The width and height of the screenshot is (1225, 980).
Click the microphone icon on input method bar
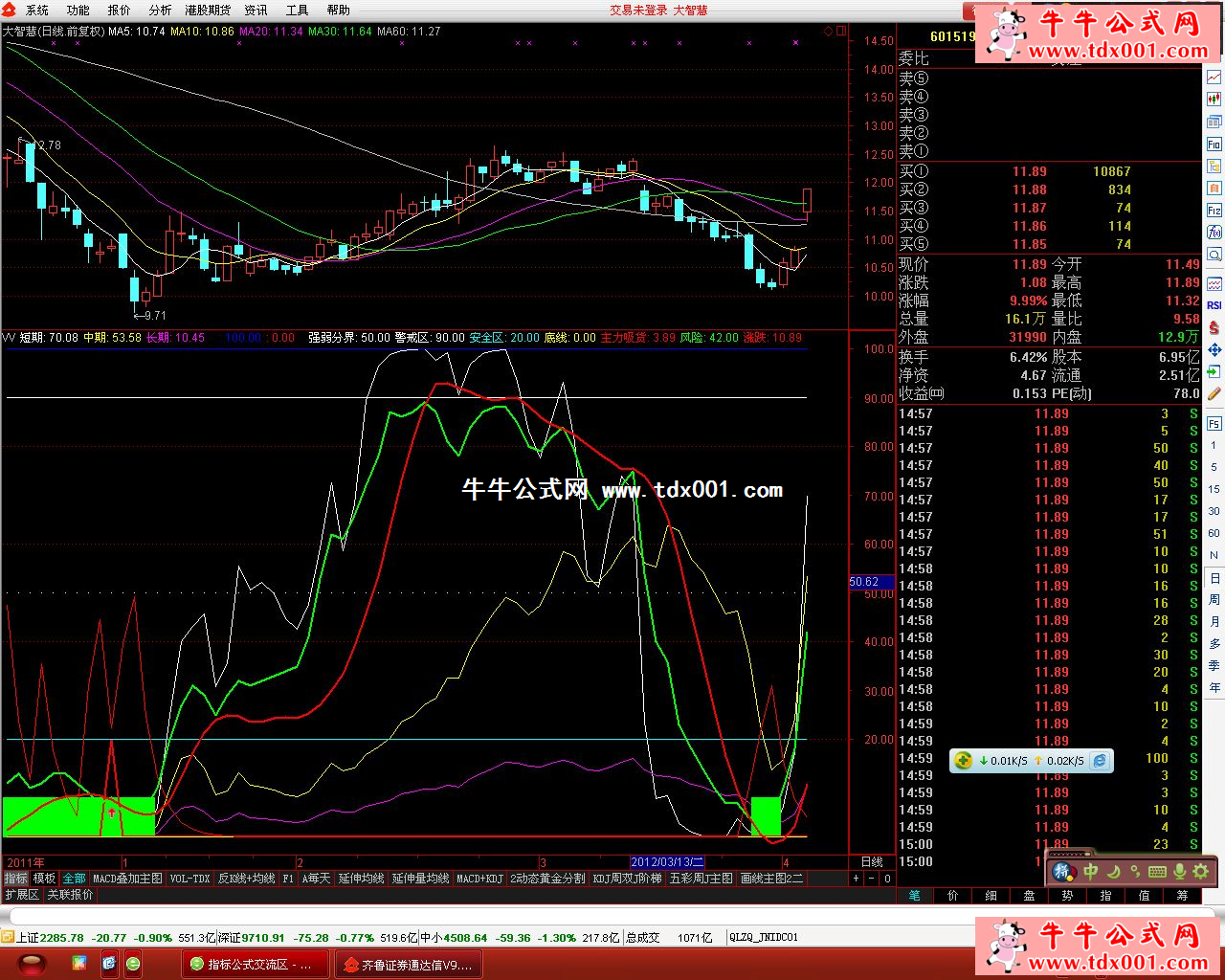coord(1179,871)
